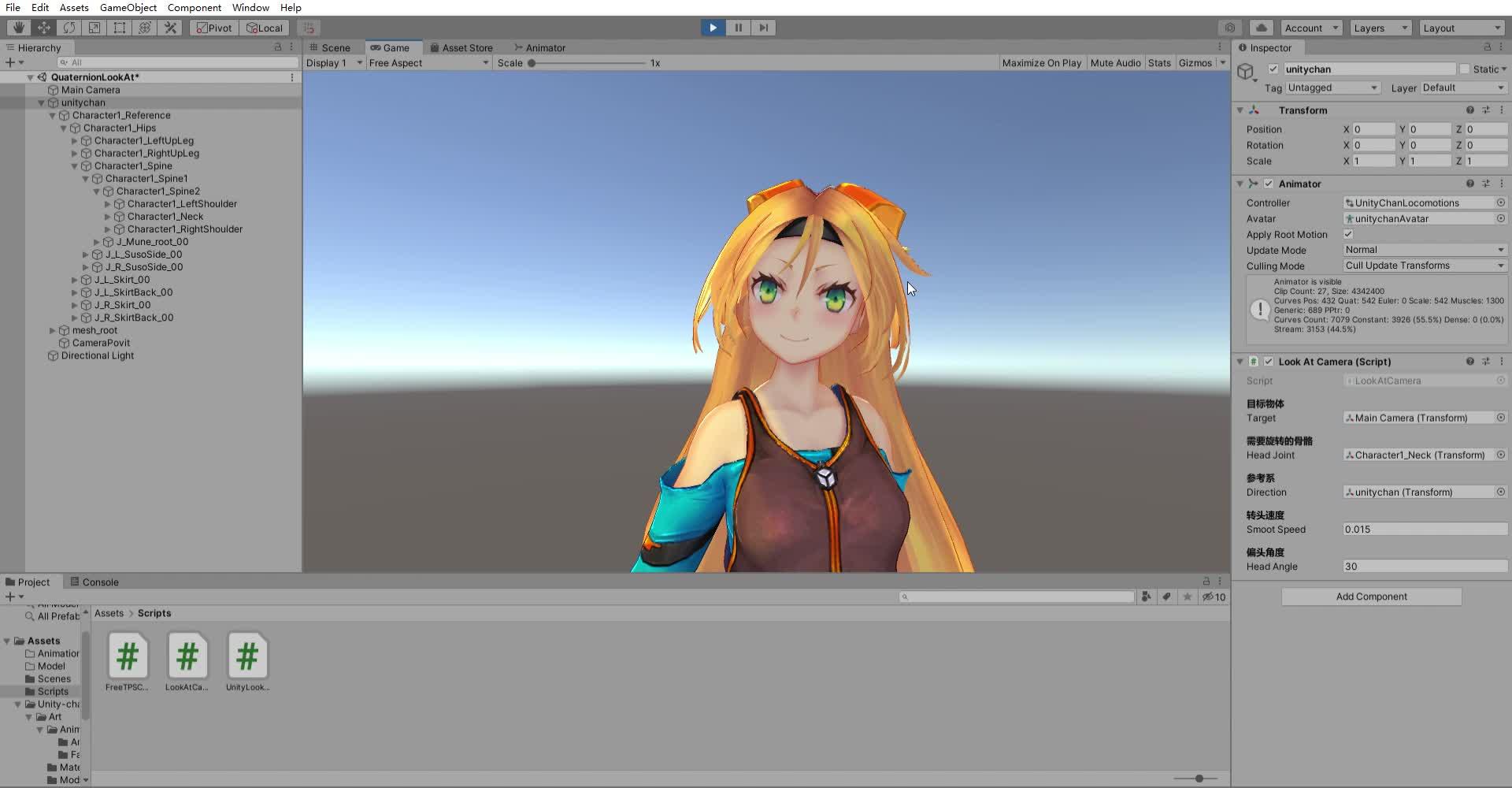Open Unity Collaborate icon

click(x=1230, y=28)
